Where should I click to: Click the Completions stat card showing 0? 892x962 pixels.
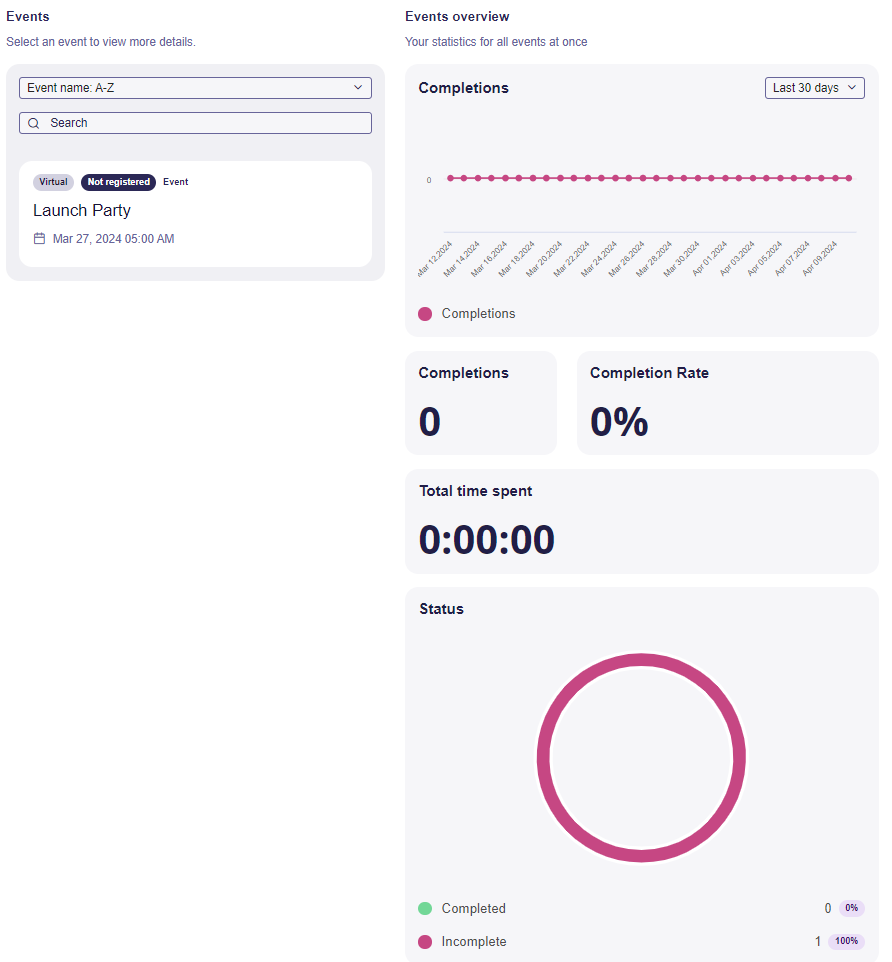[x=481, y=402]
